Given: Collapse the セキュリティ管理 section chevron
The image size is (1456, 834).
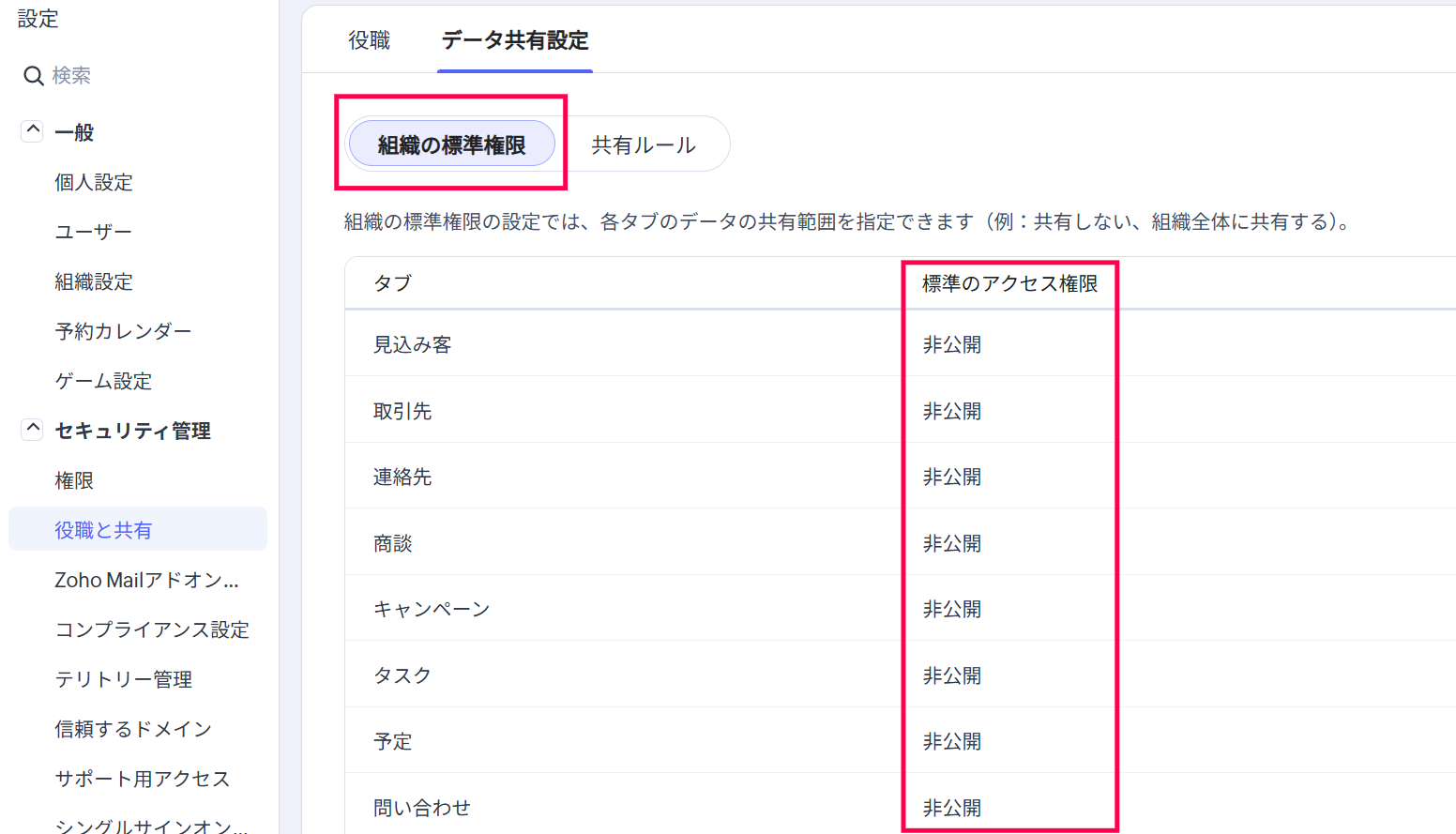Looking at the screenshot, I should (33, 430).
